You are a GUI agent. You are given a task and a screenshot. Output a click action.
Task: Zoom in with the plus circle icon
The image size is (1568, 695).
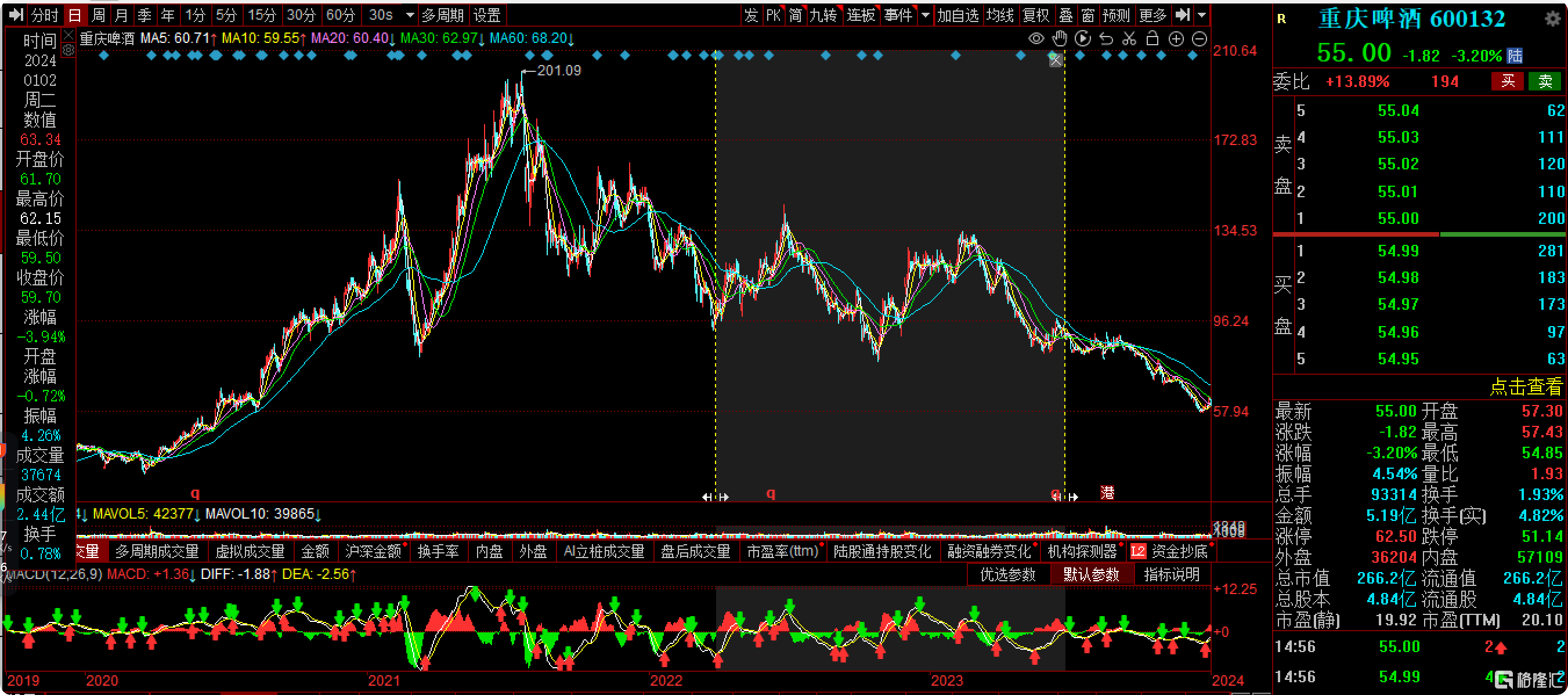pyautogui.click(x=1176, y=39)
